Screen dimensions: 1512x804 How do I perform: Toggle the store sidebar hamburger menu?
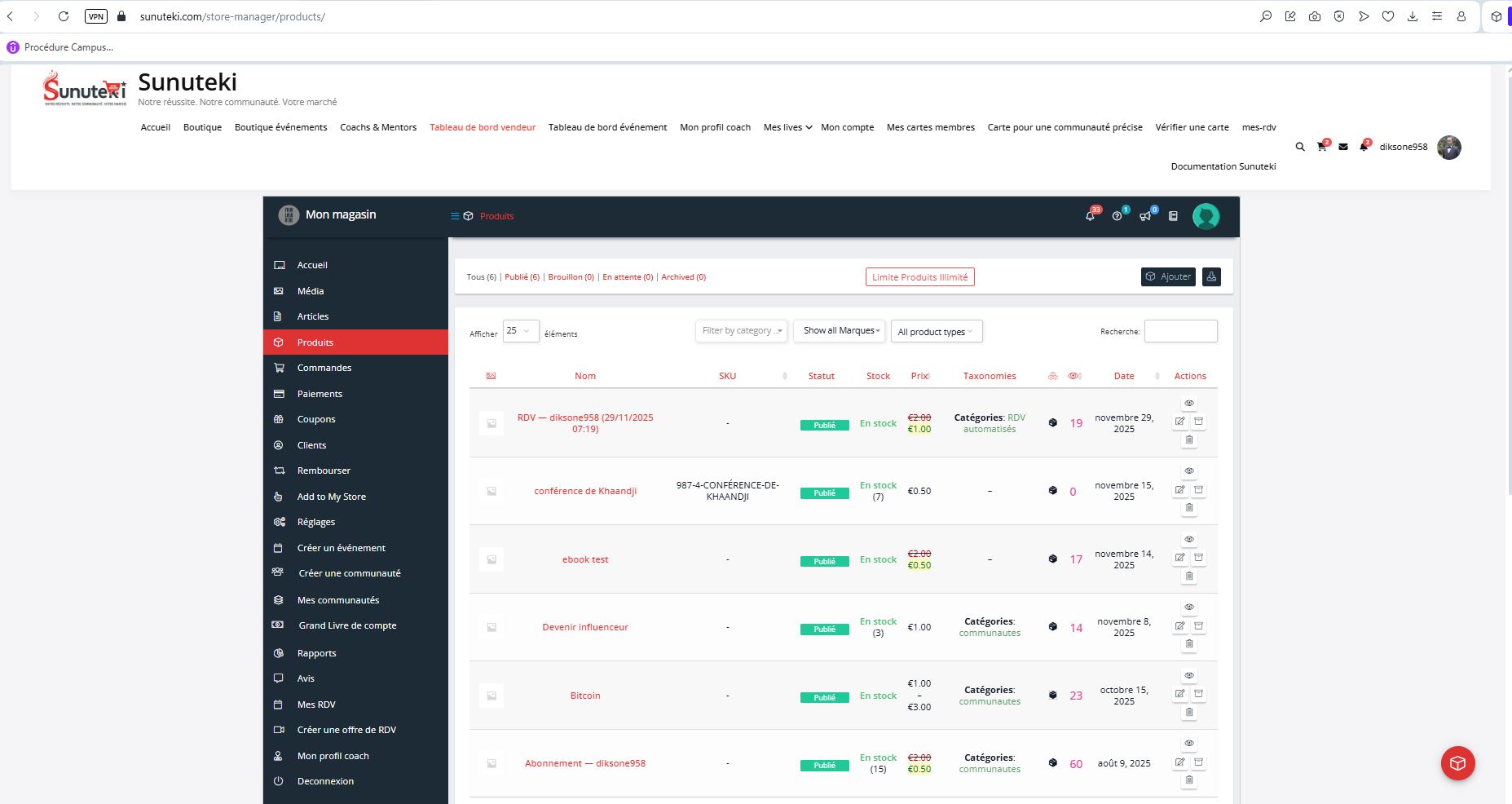coord(455,216)
